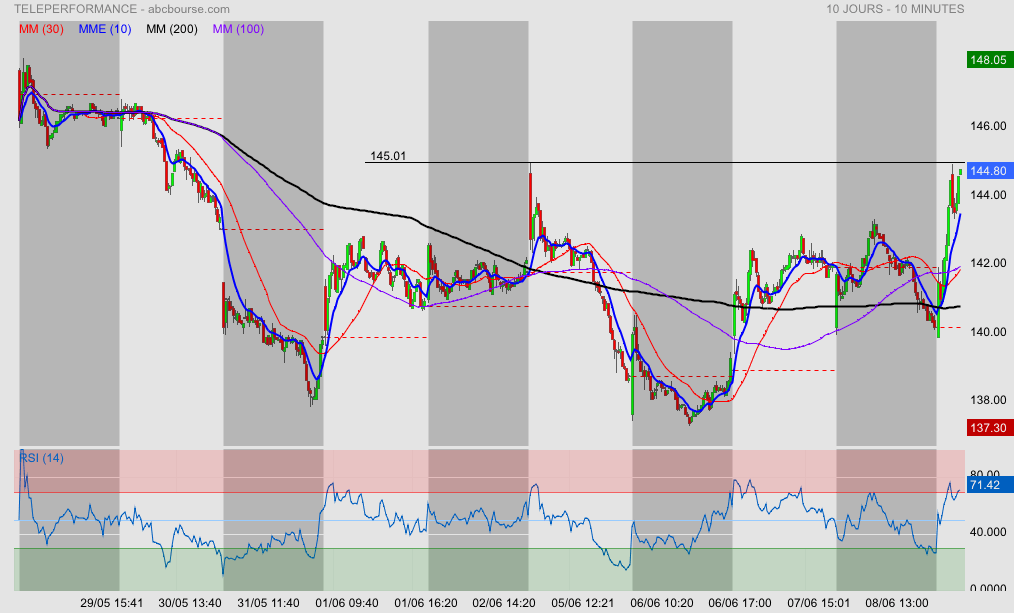This screenshot has width=1014, height=613.
Task: Click the 01/06 09:40 time axis label
Action: 347,603
